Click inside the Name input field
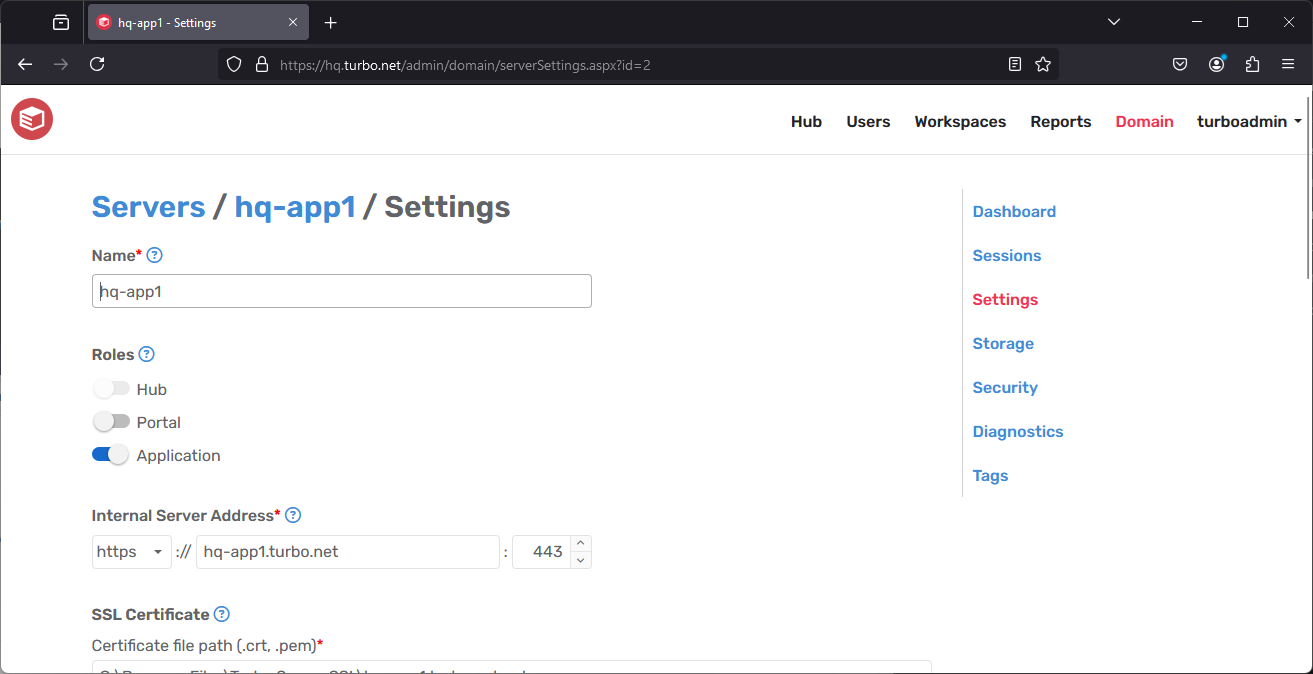1313x674 pixels. (x=340, y=291)
